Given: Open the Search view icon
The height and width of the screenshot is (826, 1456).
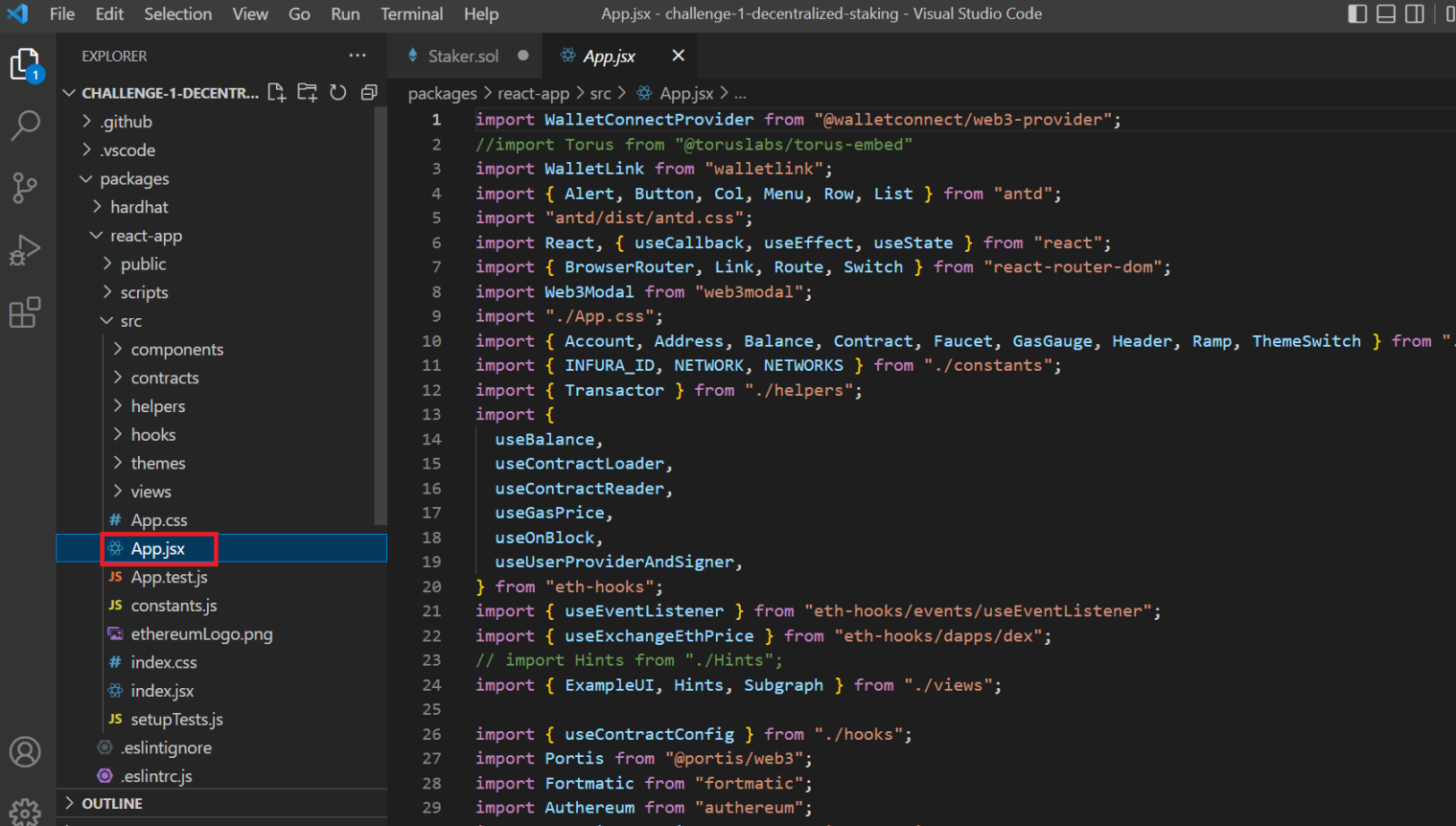Looking at the screenshot, I should click(25, 125).
